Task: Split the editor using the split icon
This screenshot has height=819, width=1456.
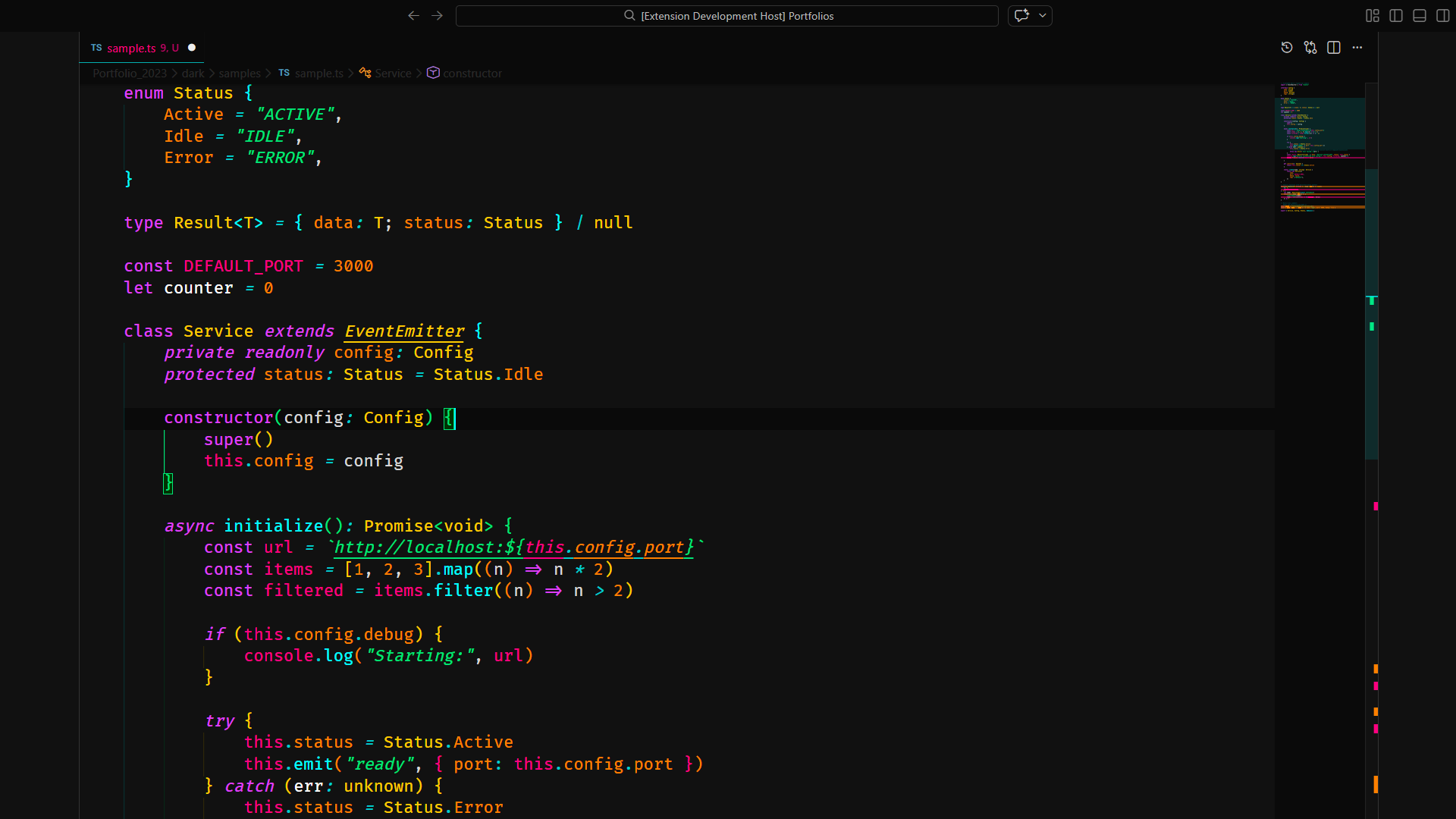Action: pyautogui.click(x=1334, y=47)
